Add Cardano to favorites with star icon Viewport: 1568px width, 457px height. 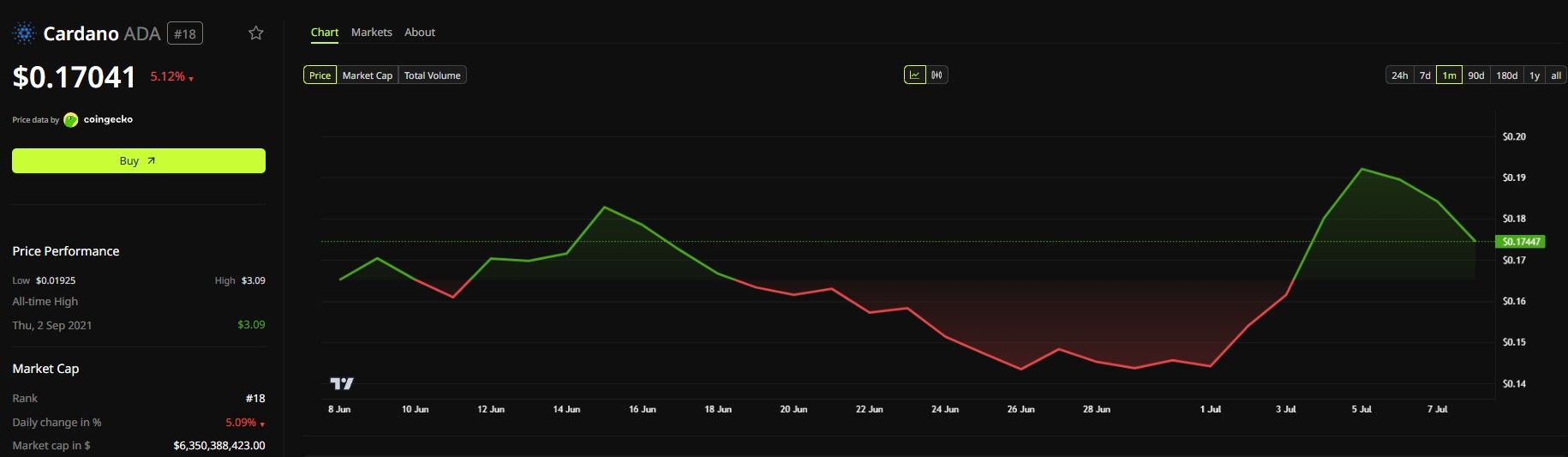pos(255,33)
